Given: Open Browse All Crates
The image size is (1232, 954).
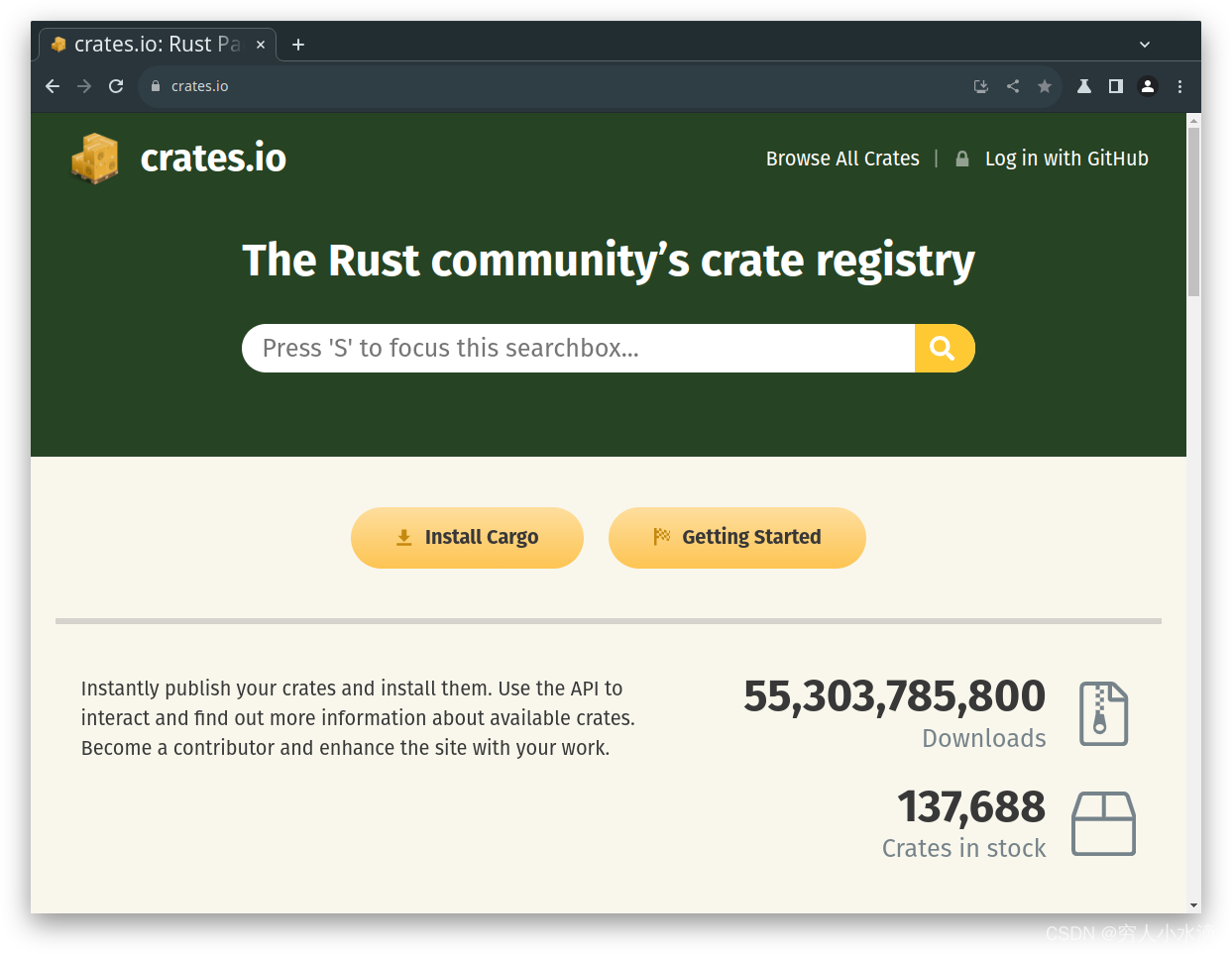Looking at the screenshot, I should pos(842,159).
